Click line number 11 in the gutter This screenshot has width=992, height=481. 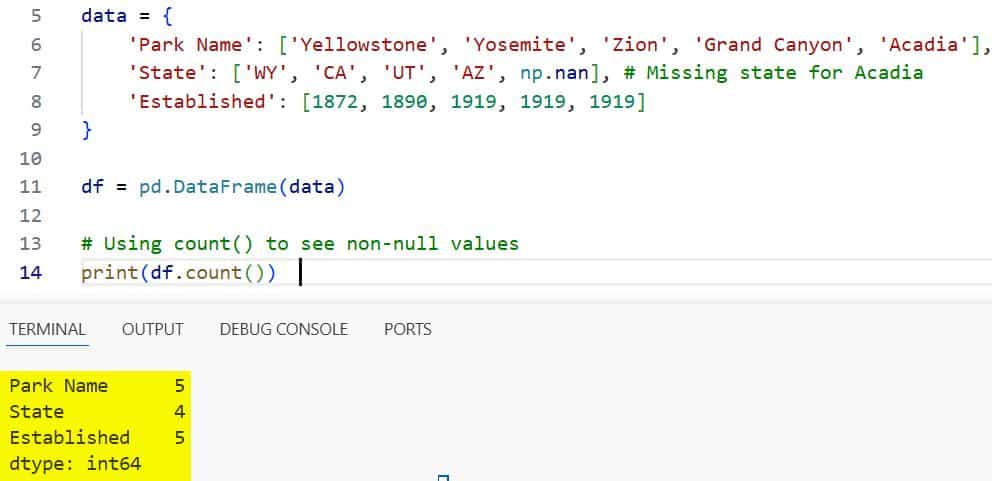pos(30,187)
